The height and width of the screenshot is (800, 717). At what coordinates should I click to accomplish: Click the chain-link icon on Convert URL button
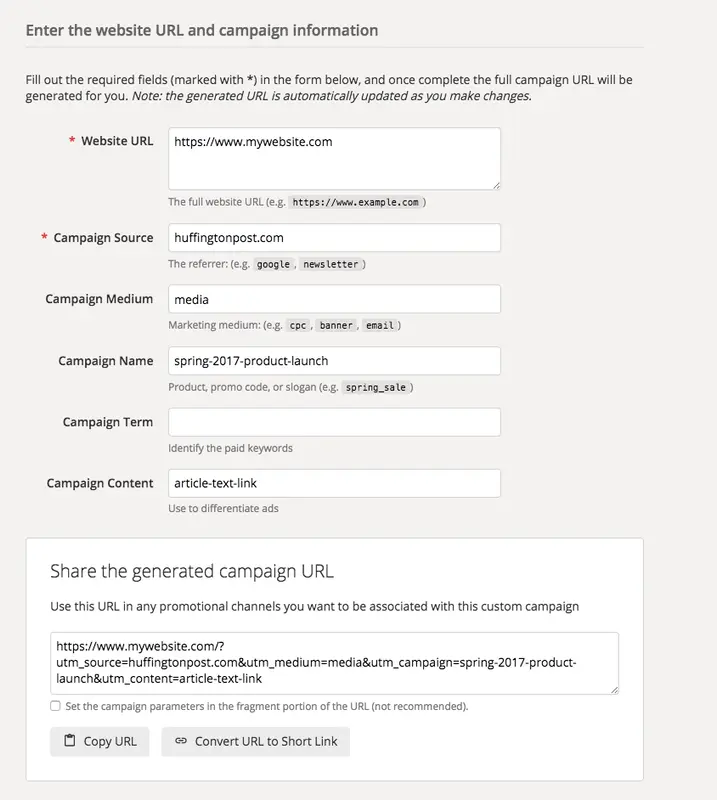[181, 741]
